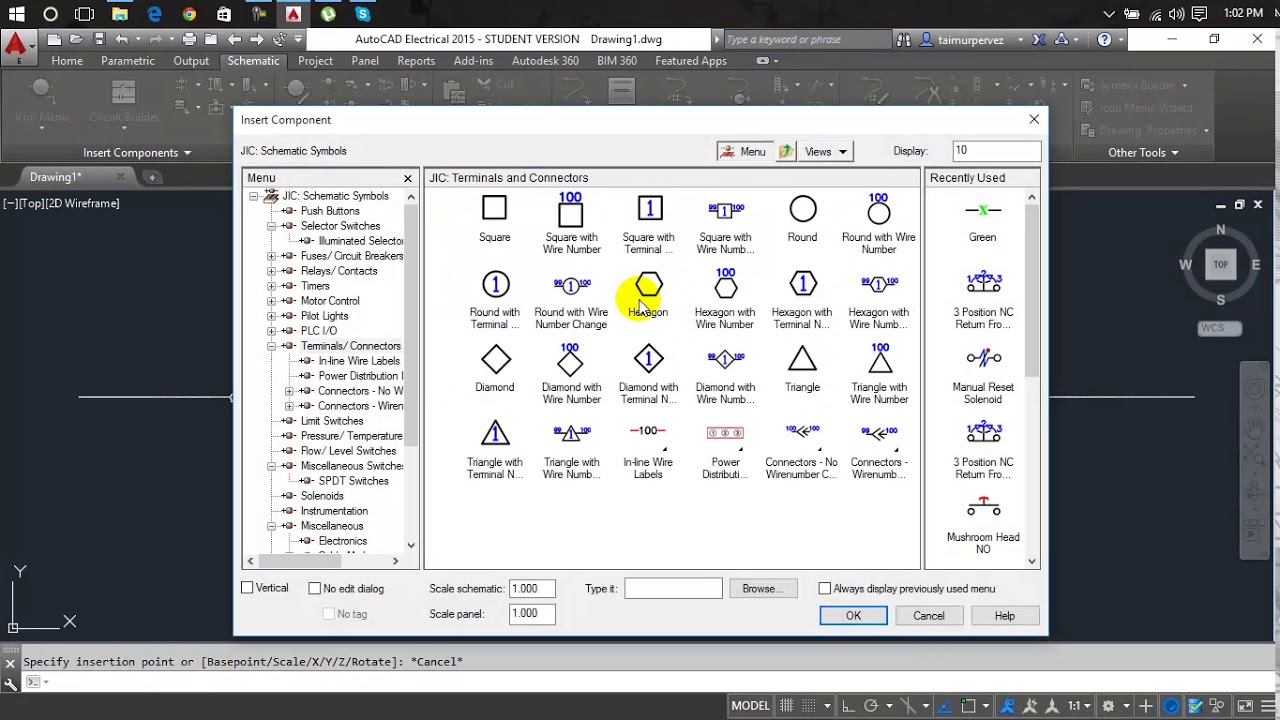Screen dimensions: 1280x720
Task: Open the Views dropdown
Action: pos(826,152)
